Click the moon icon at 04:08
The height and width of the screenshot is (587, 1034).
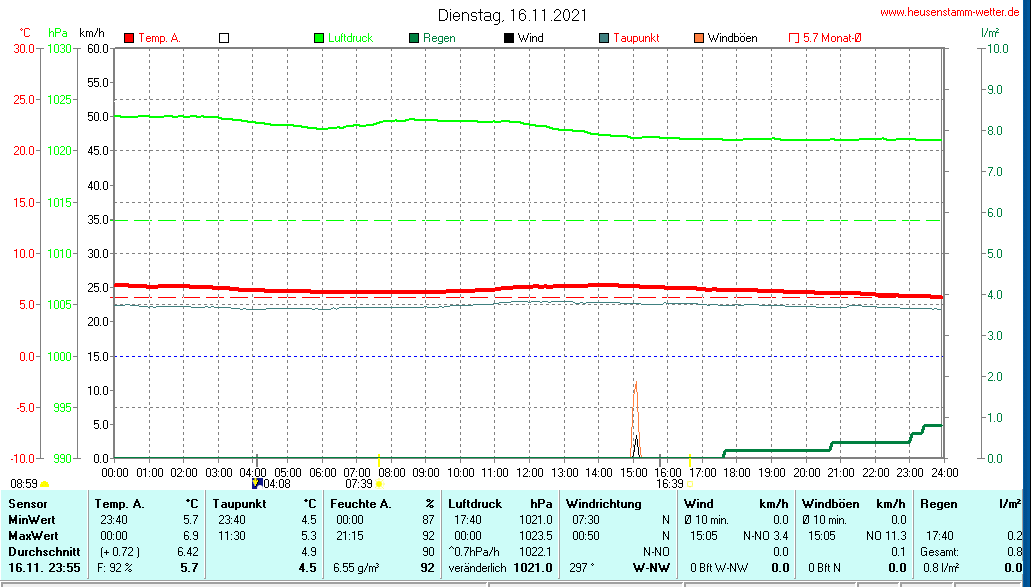[257, 483]
